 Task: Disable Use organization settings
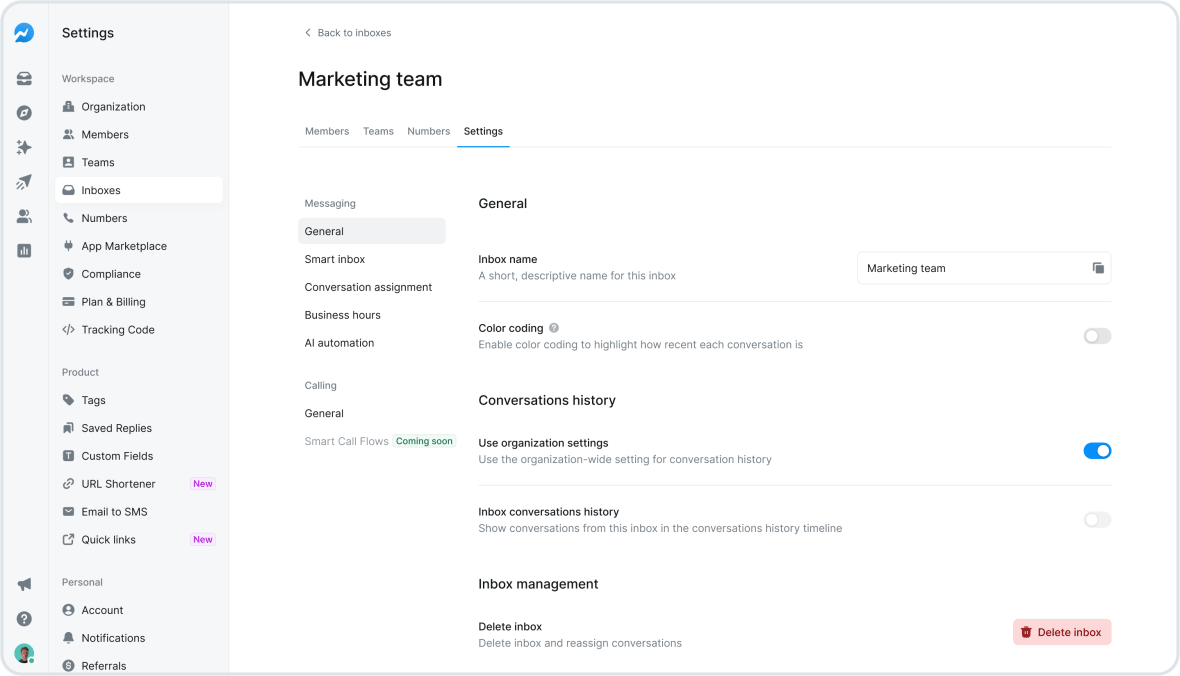click(x=1097, y=450)
